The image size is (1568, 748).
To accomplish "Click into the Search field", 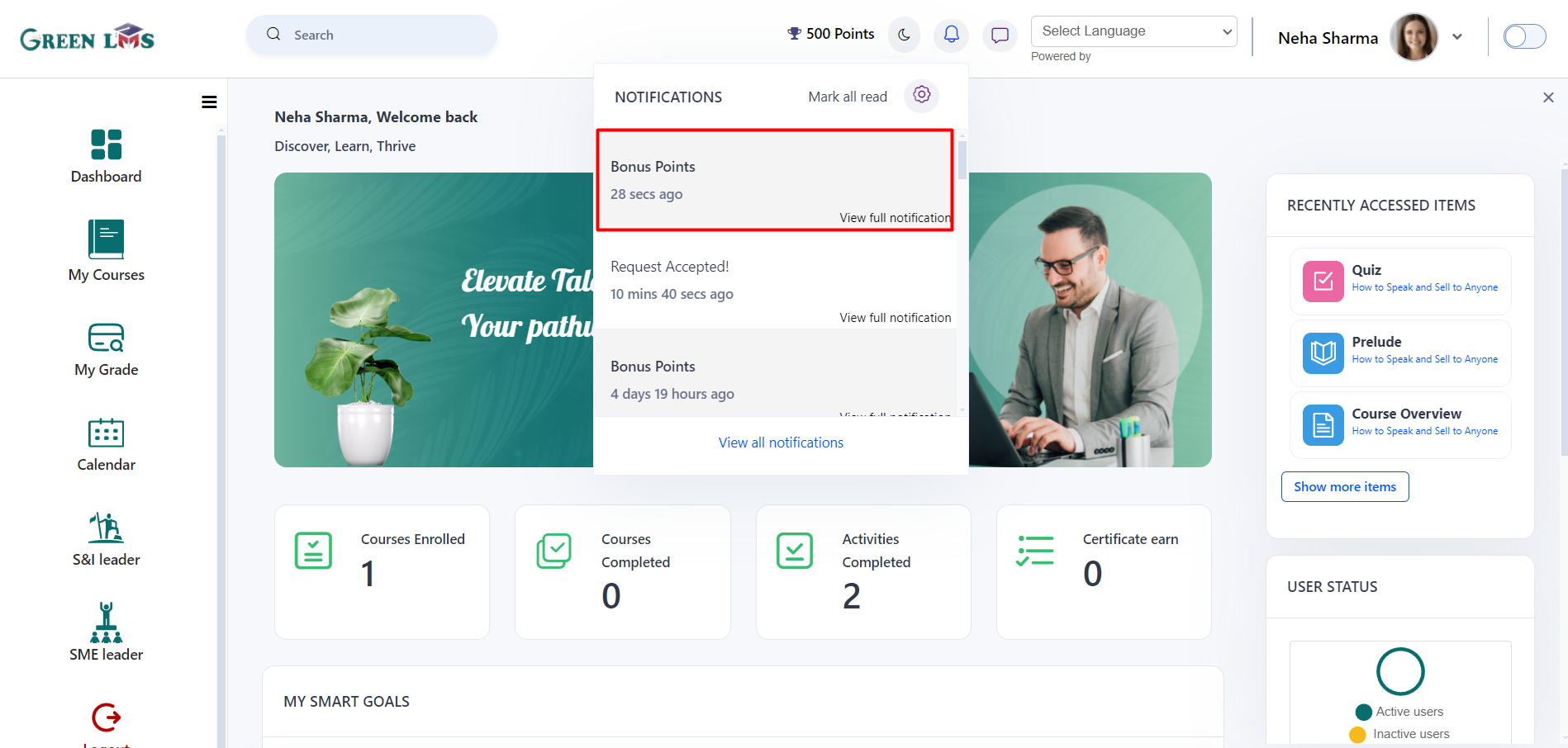I will coord(372,35).
